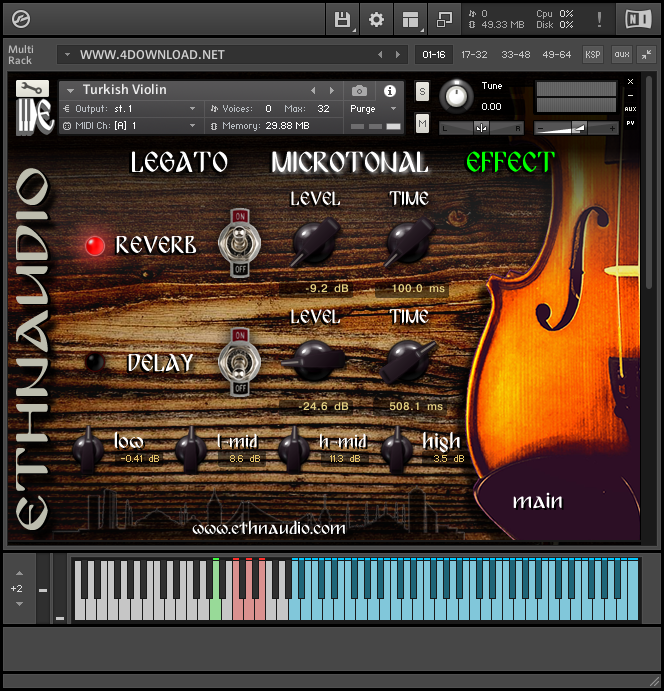Image resolution: width=664 pixels, height=691 pixels.
Task: Click the exclamation warning icon
Action: [599, 20]
